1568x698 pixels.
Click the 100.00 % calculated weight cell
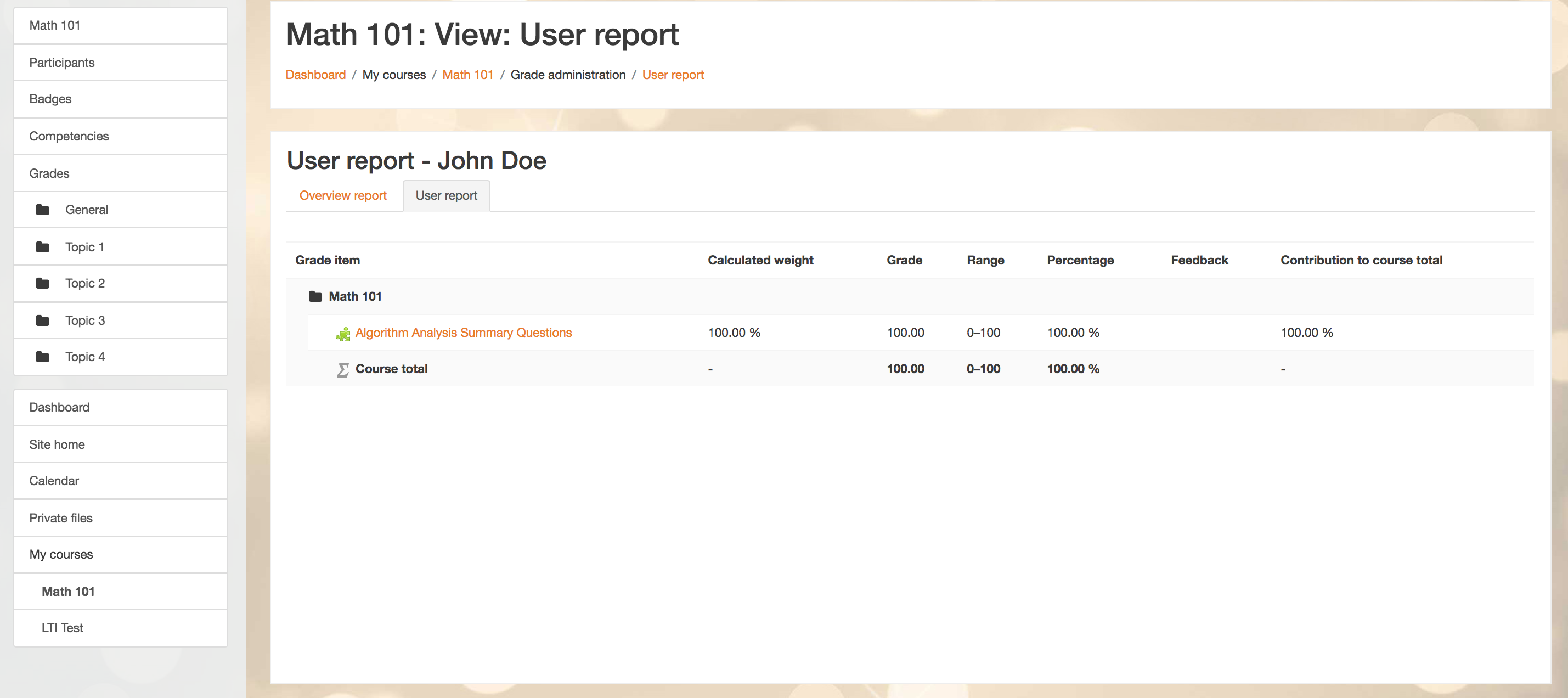734,333
